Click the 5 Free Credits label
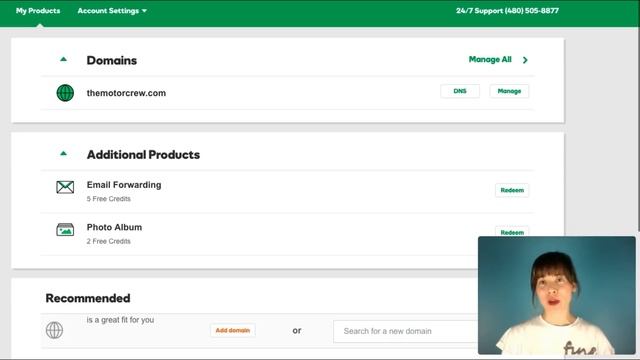Screen dimensions: 640x360 [x=109, y=199]
